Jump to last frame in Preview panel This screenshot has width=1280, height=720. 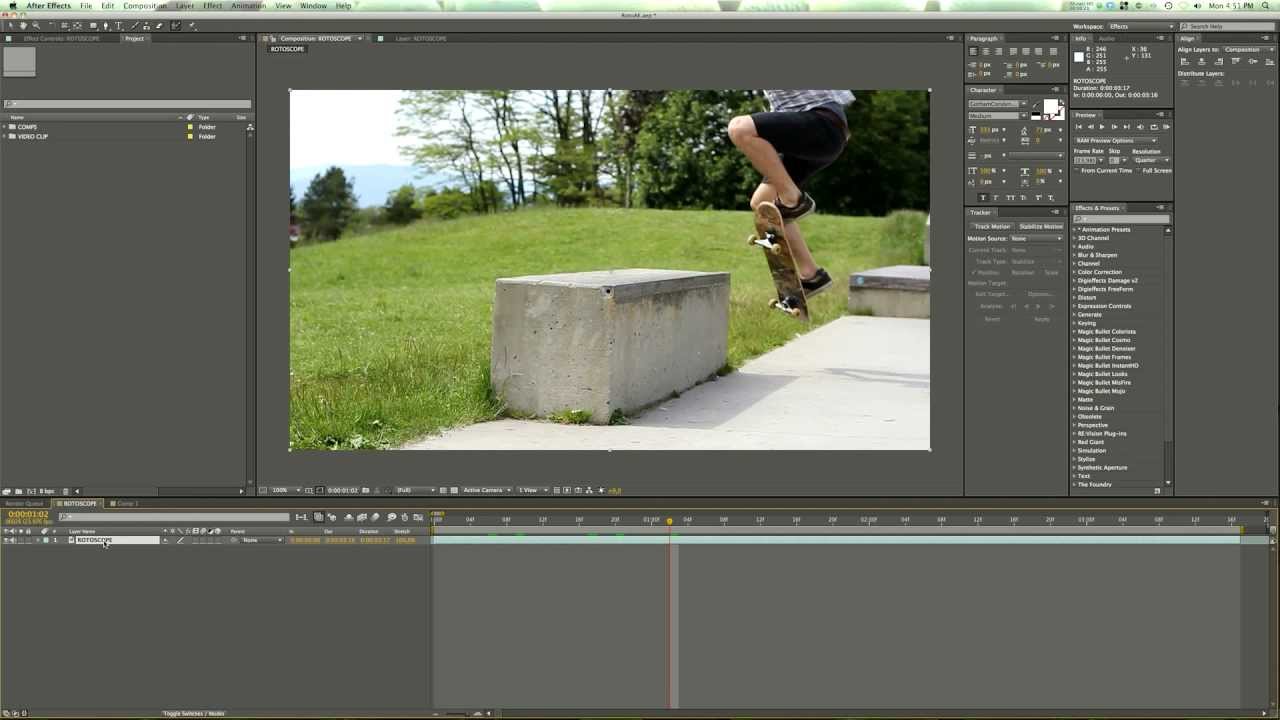click(x=1127, y=127)
